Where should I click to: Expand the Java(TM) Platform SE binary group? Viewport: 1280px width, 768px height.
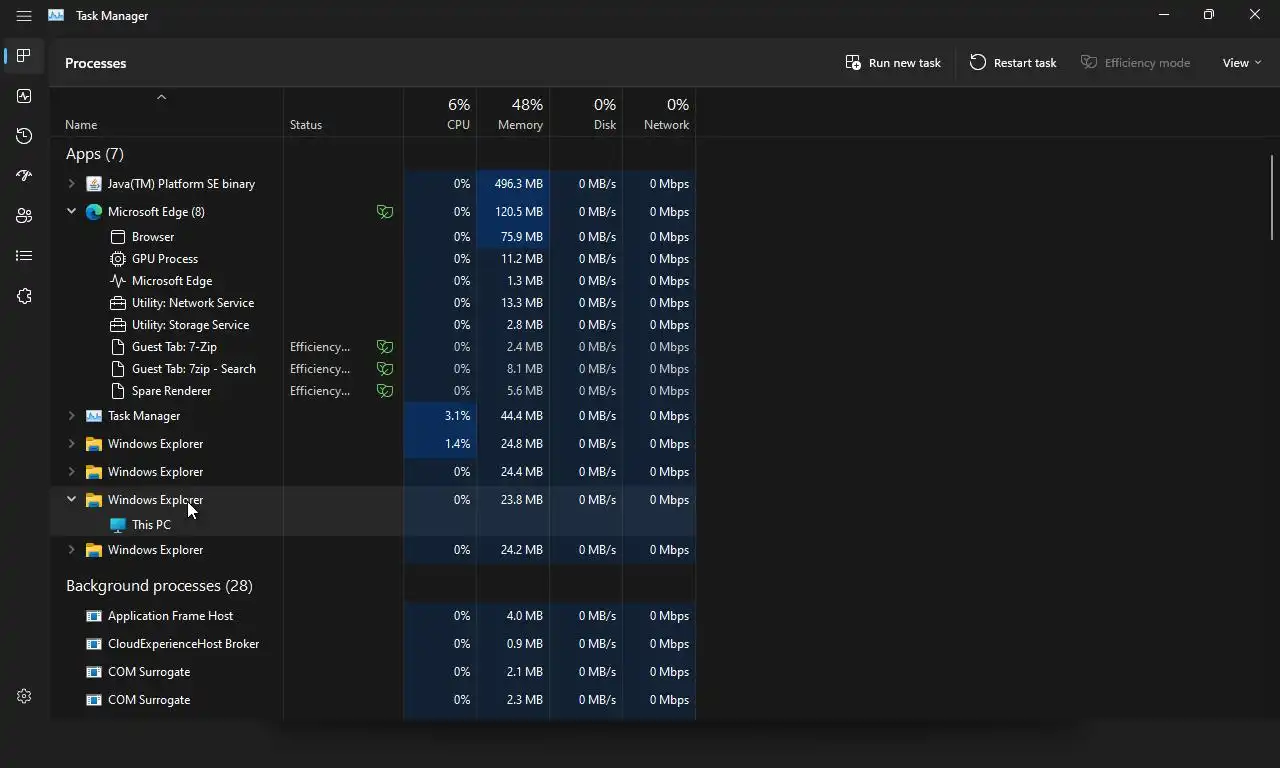[x=71, y=184]
